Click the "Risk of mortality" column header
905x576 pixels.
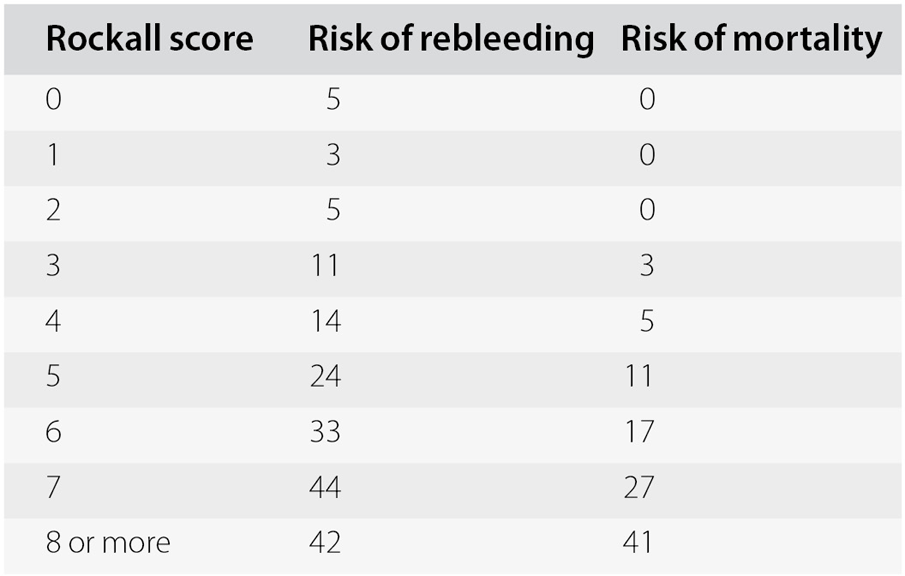click(751, 39)
